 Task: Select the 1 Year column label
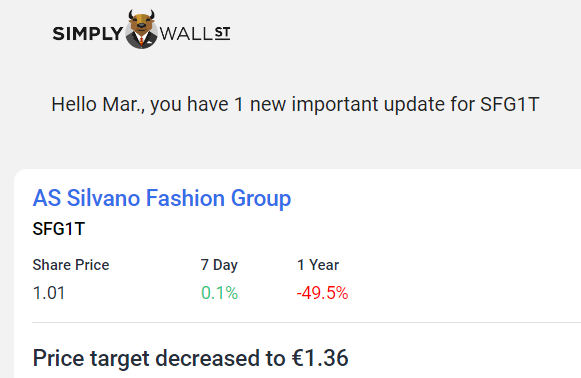tap(318, 265)
